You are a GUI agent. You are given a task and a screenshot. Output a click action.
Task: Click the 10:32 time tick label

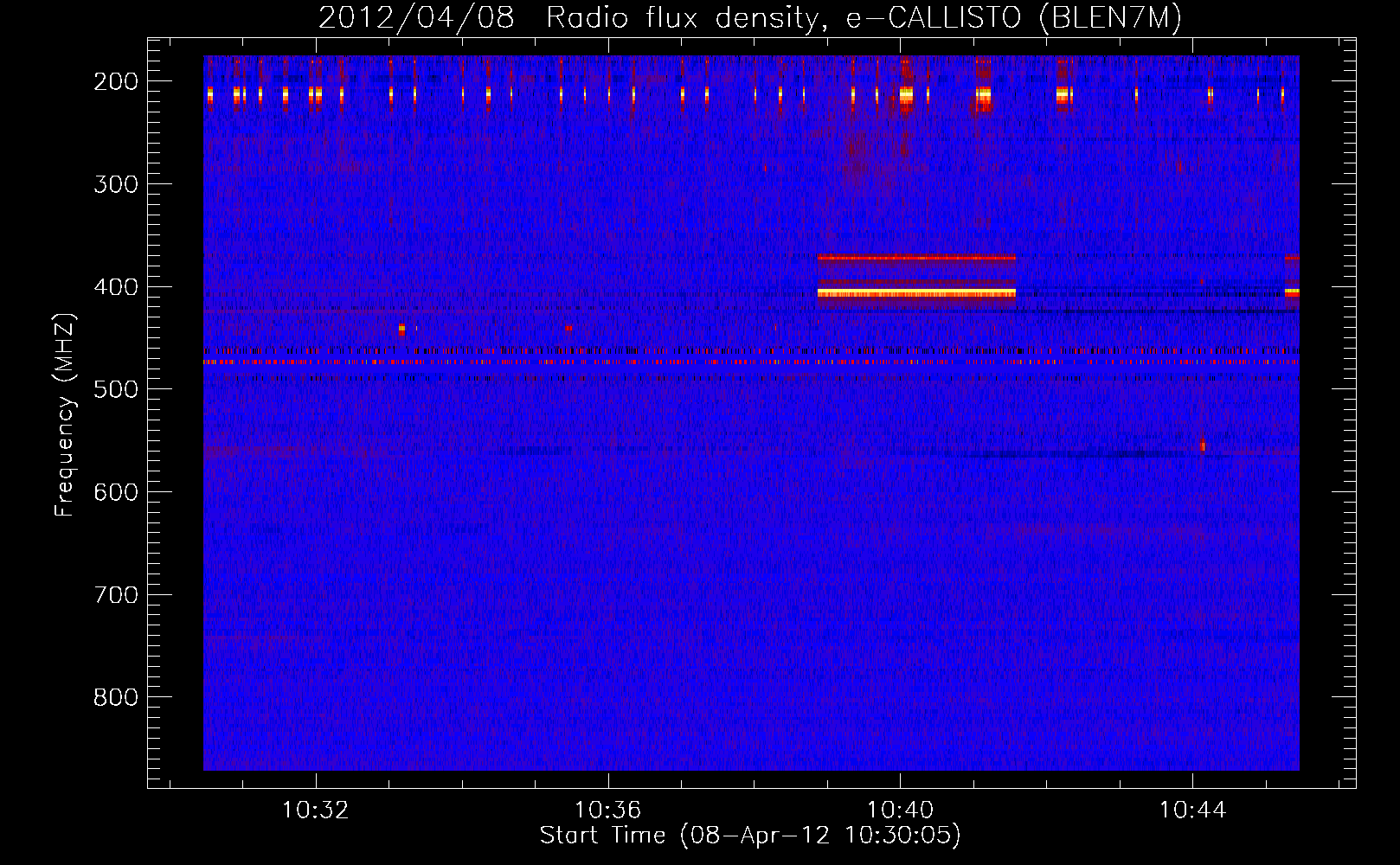(x=316, y=811)
